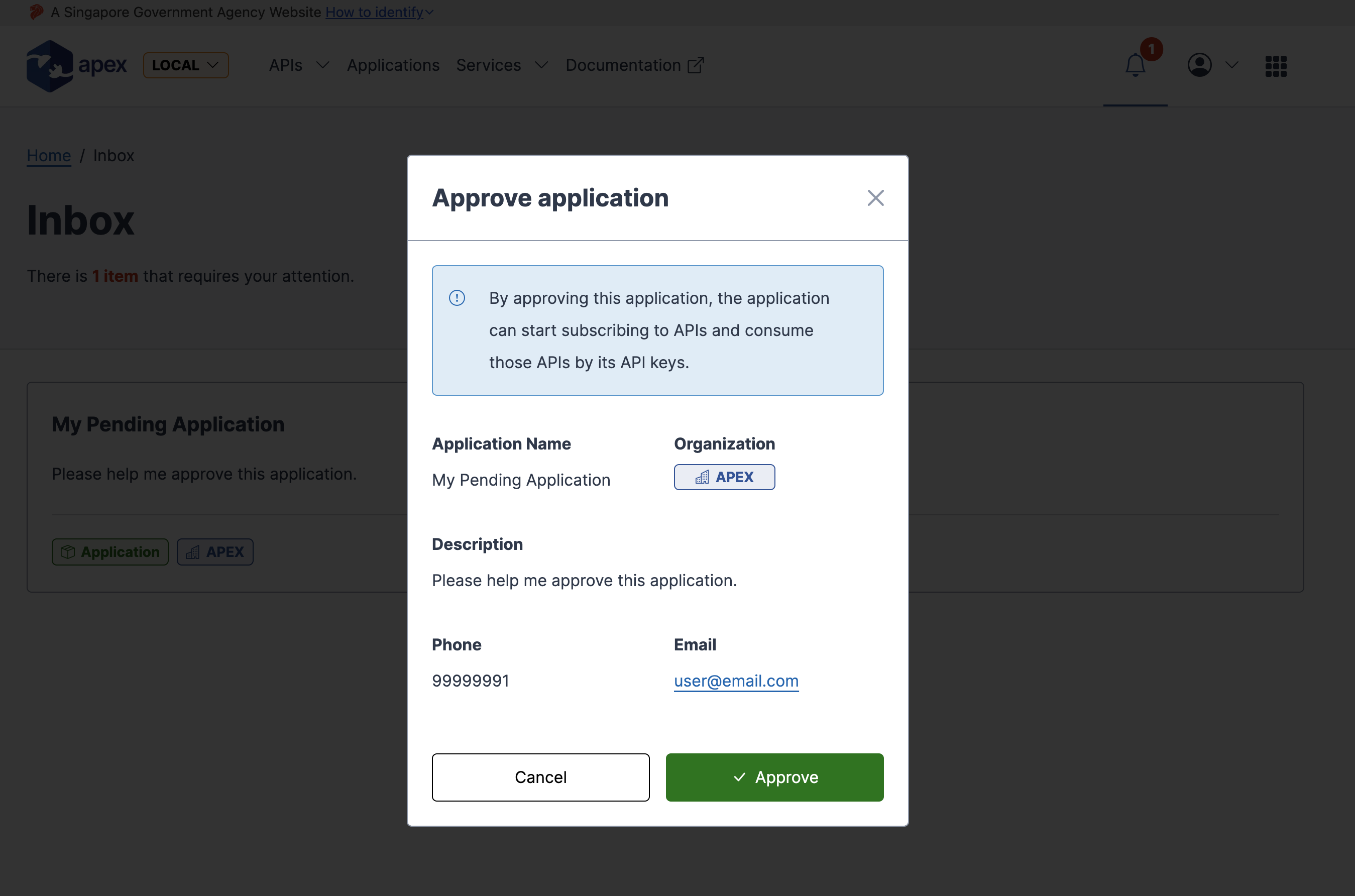
Task: Open the apps grid menu
Action: 1275,65
